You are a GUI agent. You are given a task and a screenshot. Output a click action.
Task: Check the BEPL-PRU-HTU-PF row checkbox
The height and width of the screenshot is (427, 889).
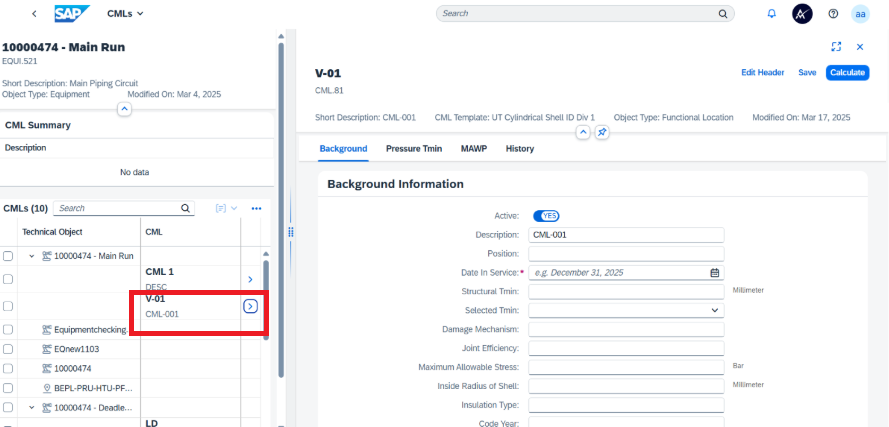(8, 388)
